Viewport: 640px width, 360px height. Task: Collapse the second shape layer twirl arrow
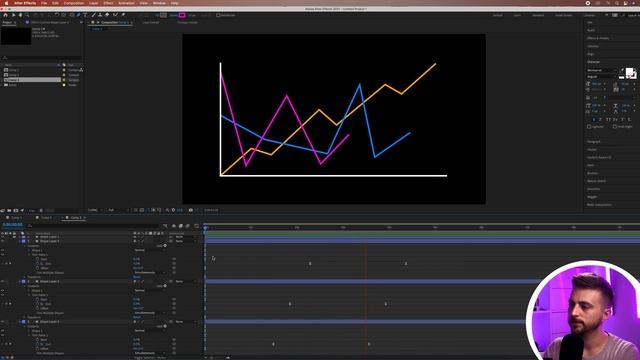coord(19,241)
